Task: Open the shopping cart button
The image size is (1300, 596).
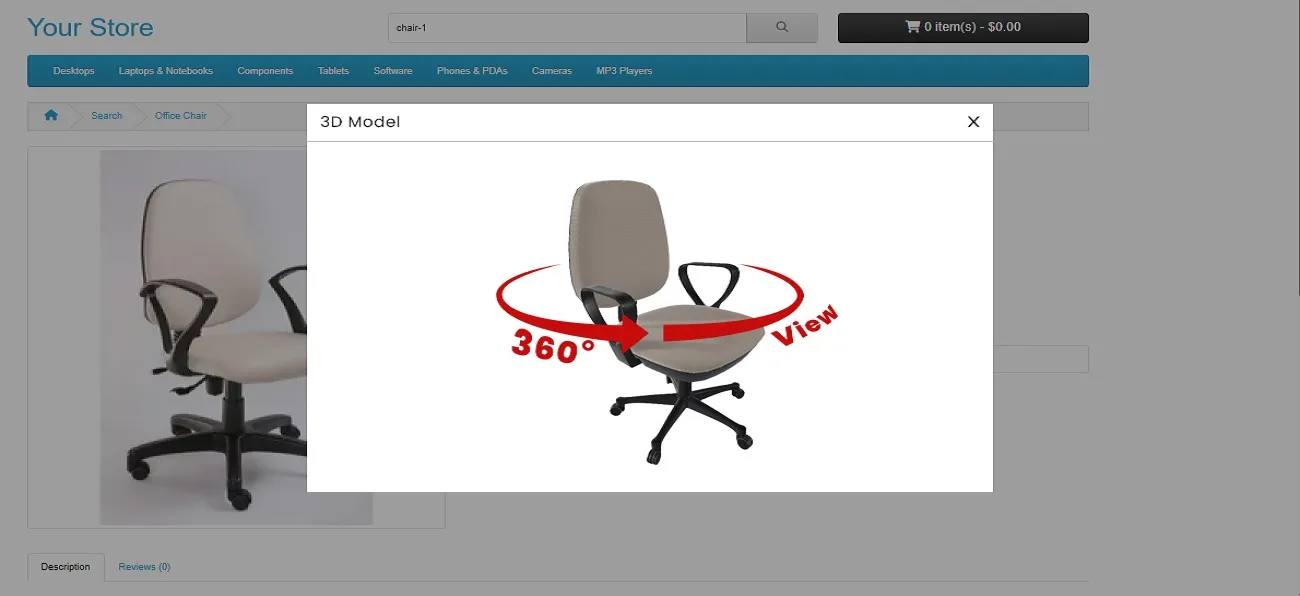Action: (962, 28)
